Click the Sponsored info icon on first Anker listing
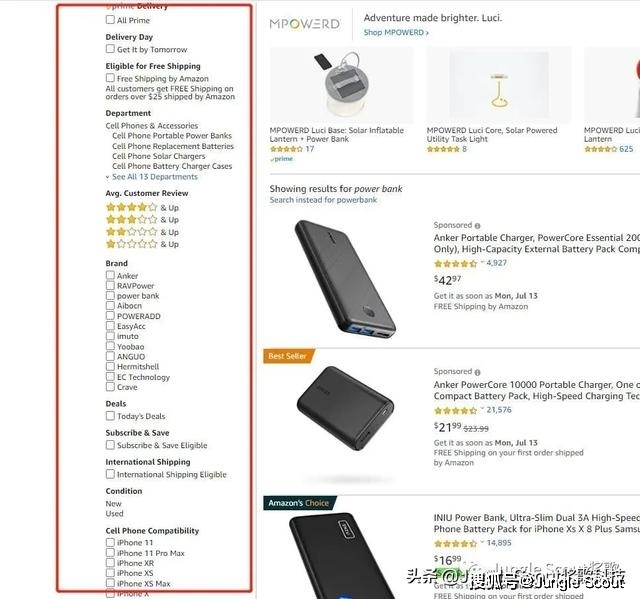The height and width of the screenshot is (599, 640). pyautogui.click(x=477, y=226)
